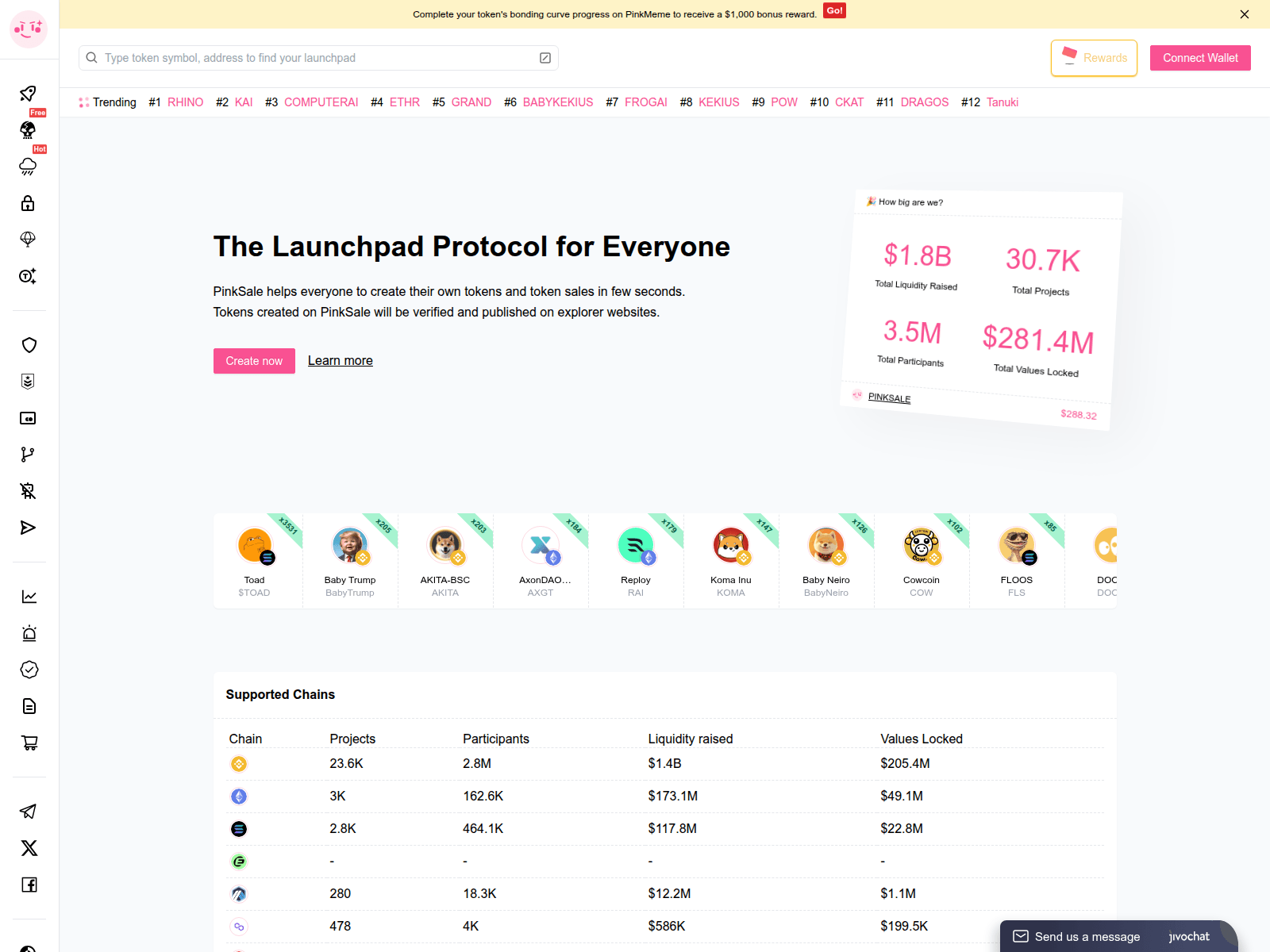Open the X (Twitter) sidebar icon
Image resolution: width=1270 pixels, height=952 pixels.
click(x=29, y=848)
